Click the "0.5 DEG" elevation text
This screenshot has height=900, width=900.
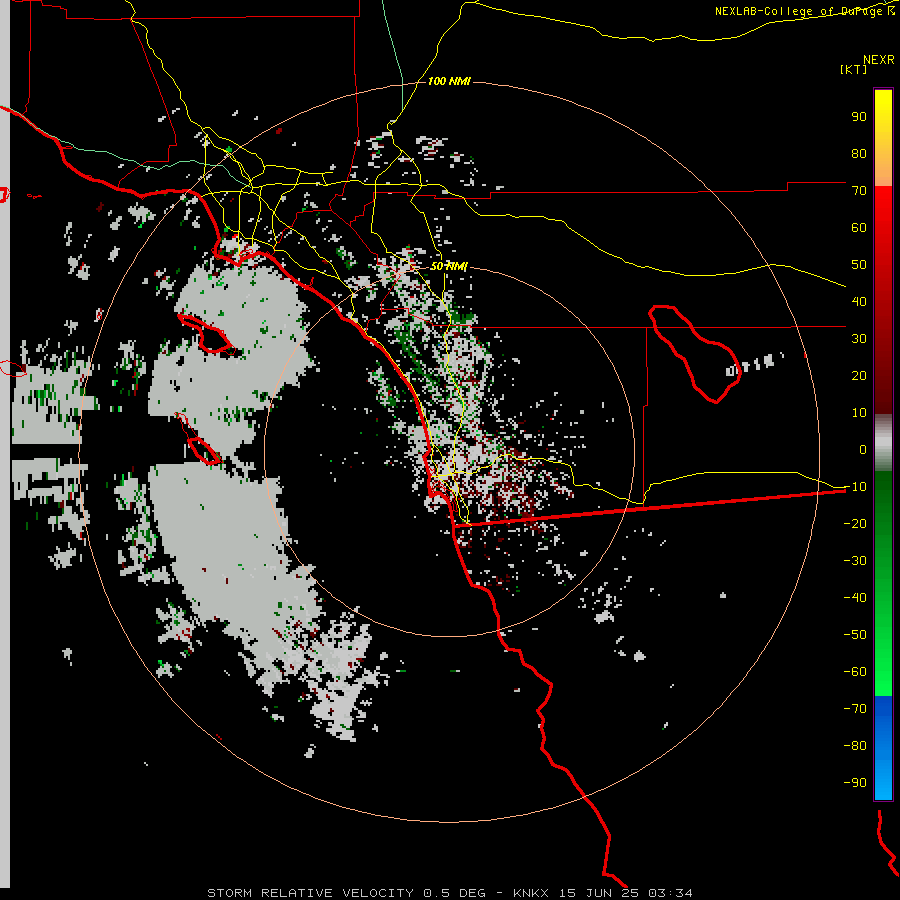click(454, 893)
